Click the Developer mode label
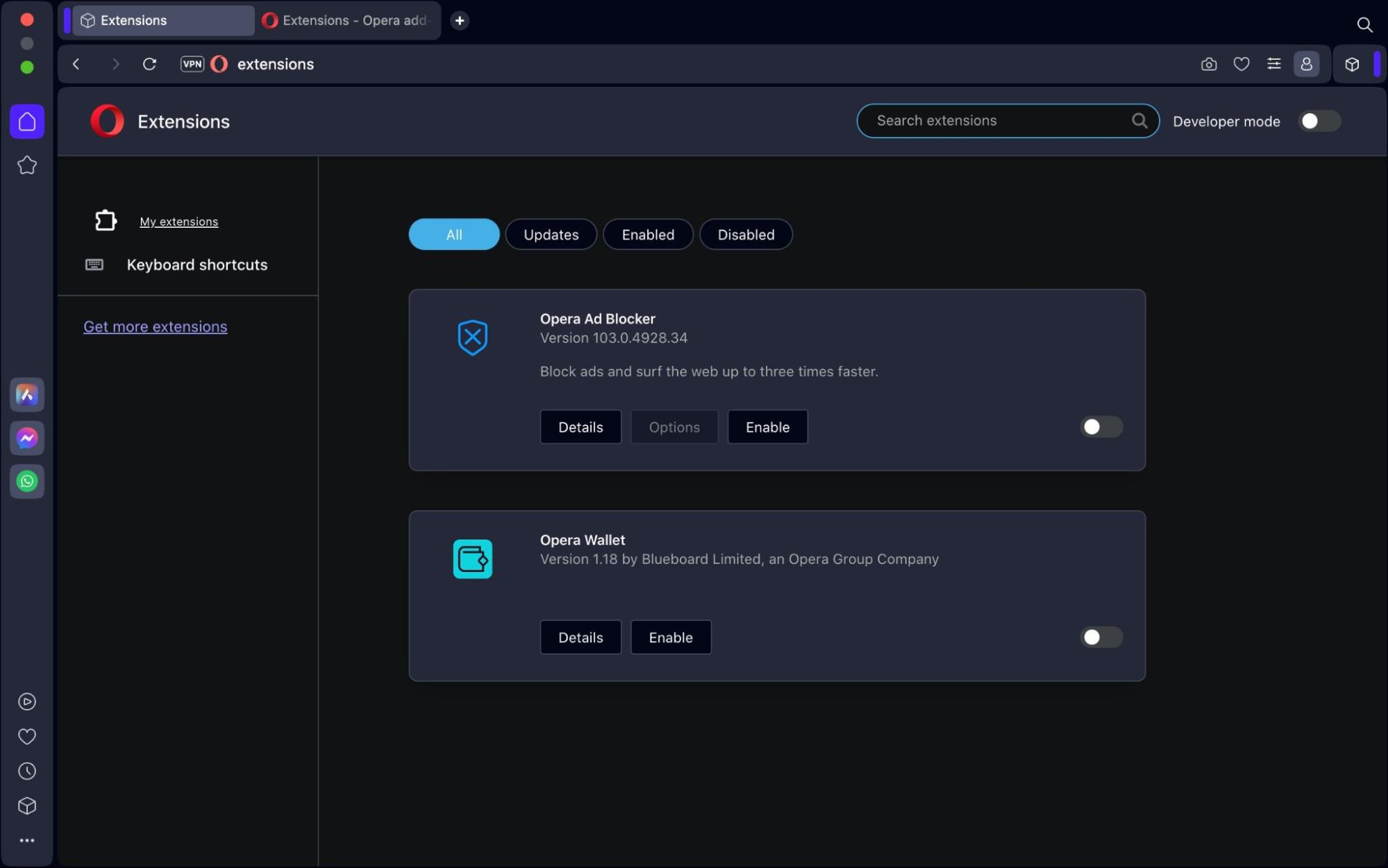The image size is (1388, 868). tap(1226, 122)
